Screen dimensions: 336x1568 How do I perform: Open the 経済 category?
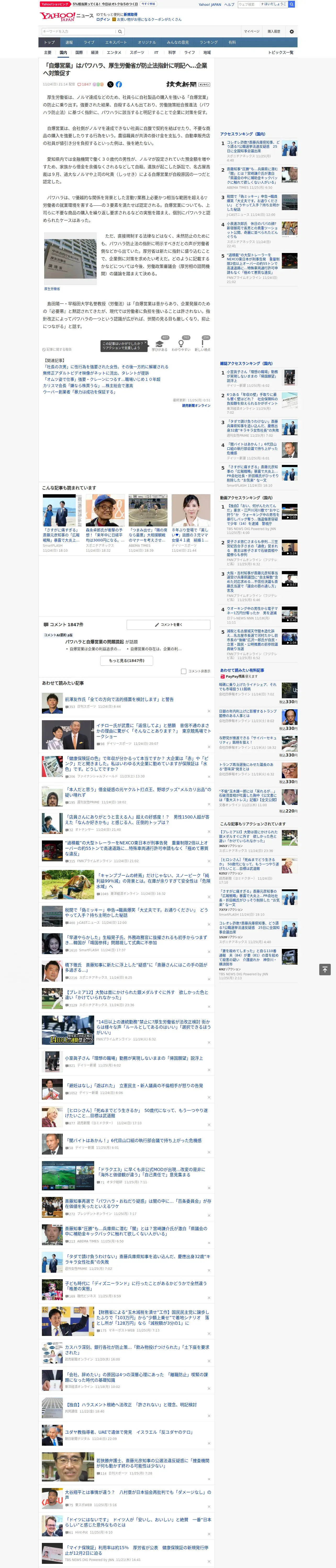coord(94,52)
